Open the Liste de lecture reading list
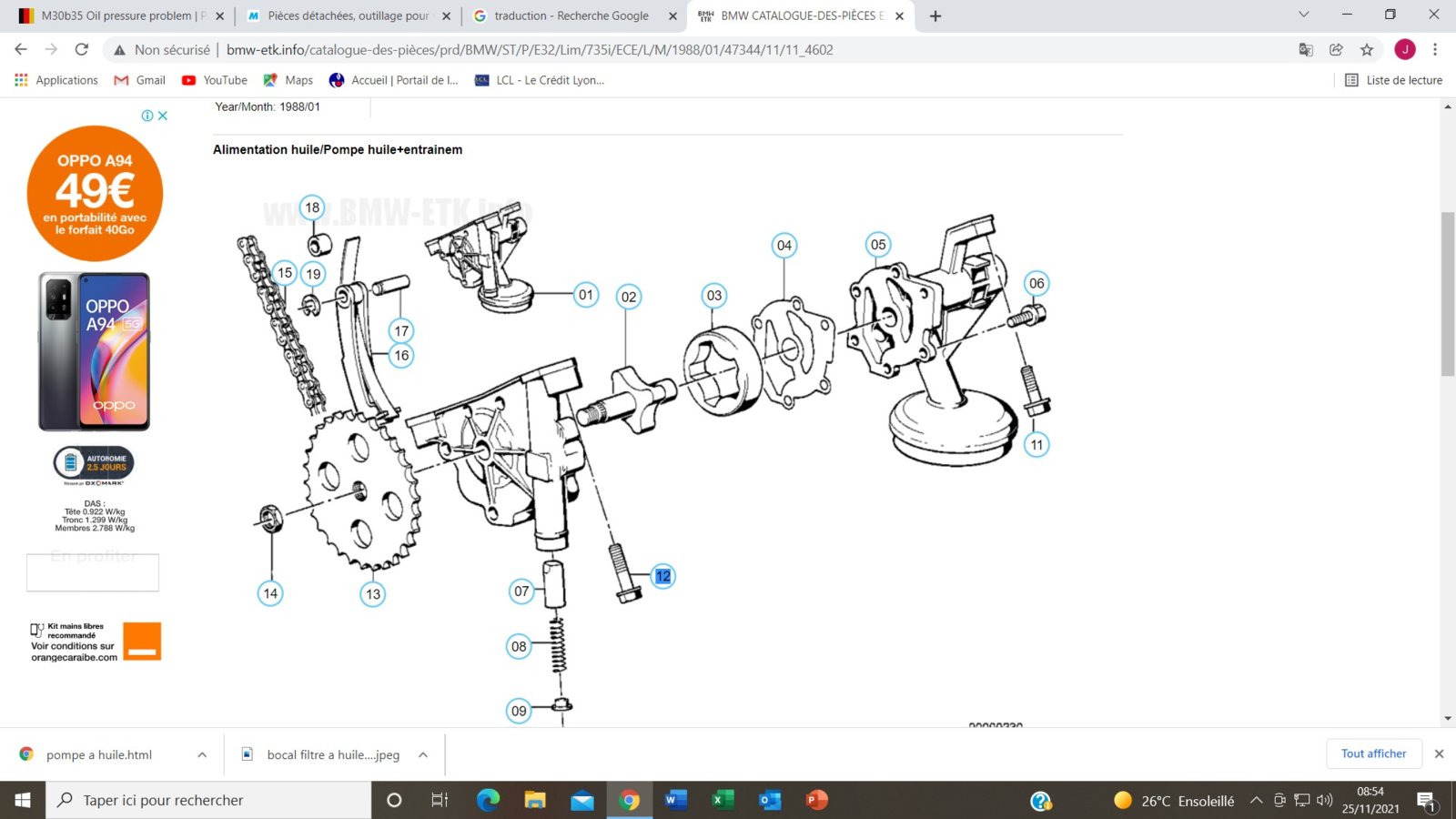The image size is (1456, 819). tap(1393, 80)
